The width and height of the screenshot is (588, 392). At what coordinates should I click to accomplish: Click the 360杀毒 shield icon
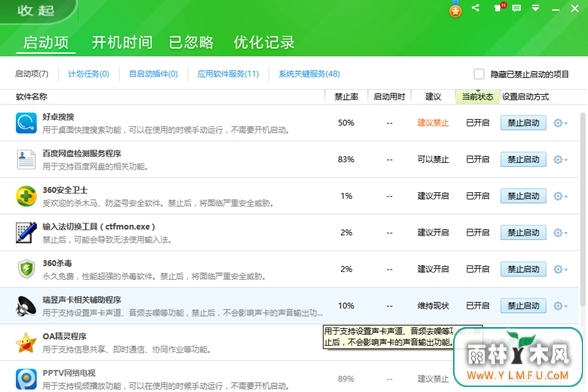(x=26, y=269)
